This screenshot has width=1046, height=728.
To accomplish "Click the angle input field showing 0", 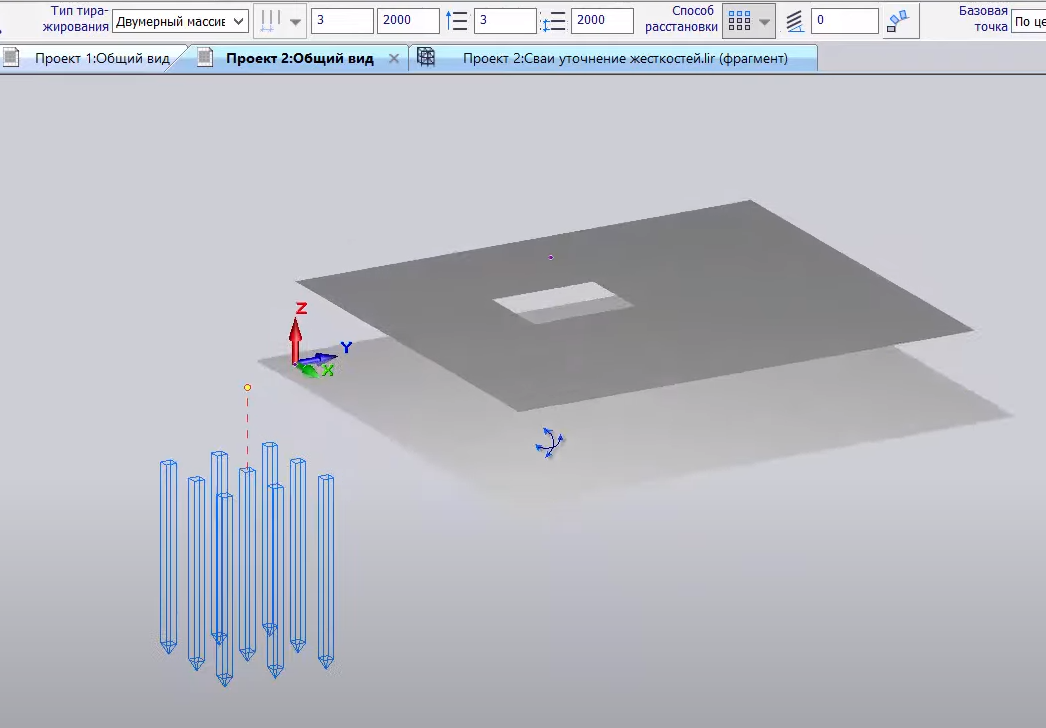I will 843,21.
